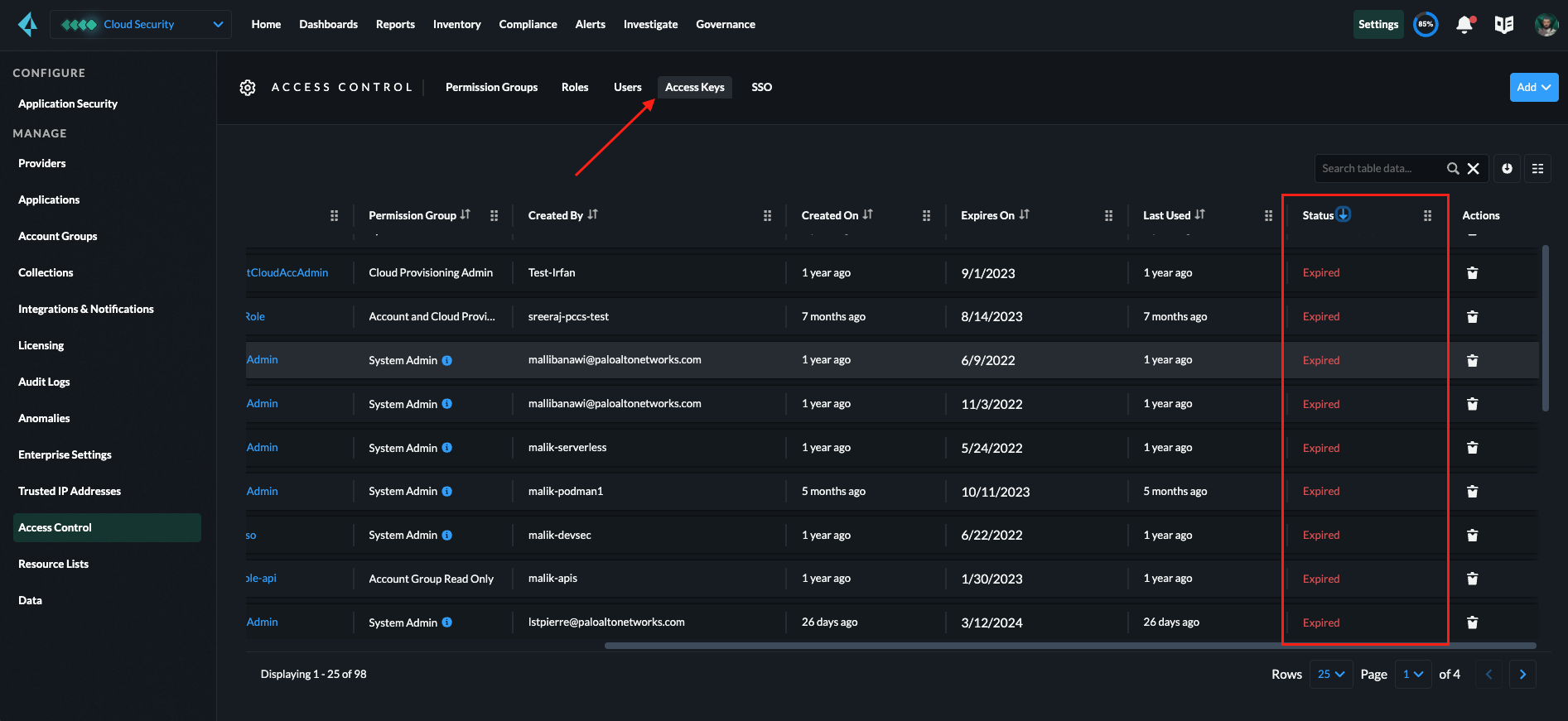Switch to the Permission Groups tab

pos(491,87)
